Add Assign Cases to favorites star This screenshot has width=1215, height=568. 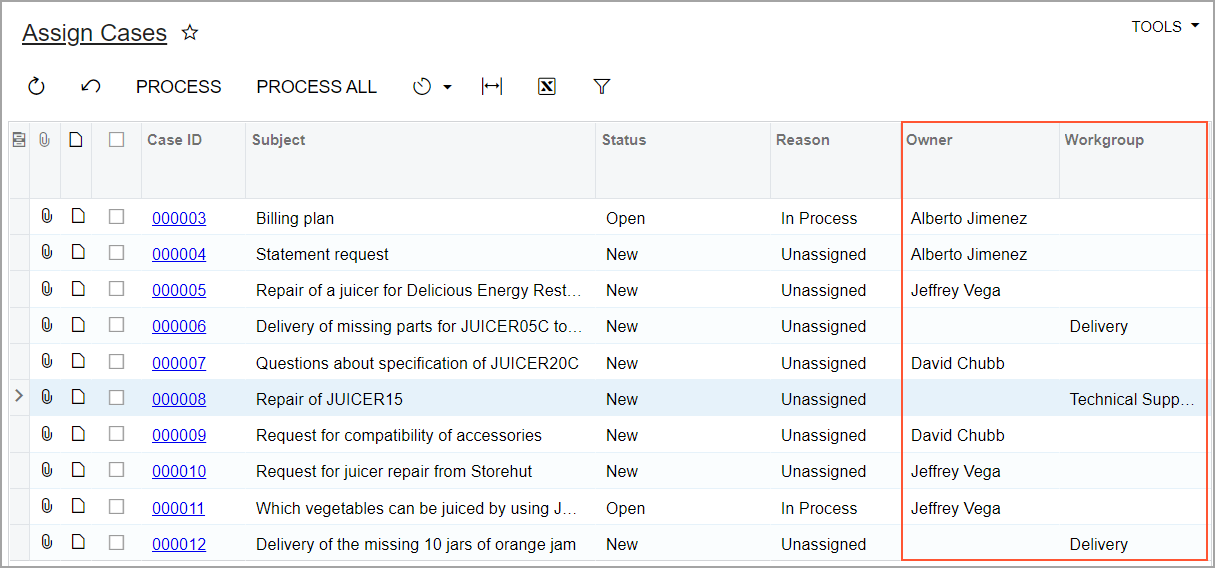pyautogui.click(x=190, y=33)
